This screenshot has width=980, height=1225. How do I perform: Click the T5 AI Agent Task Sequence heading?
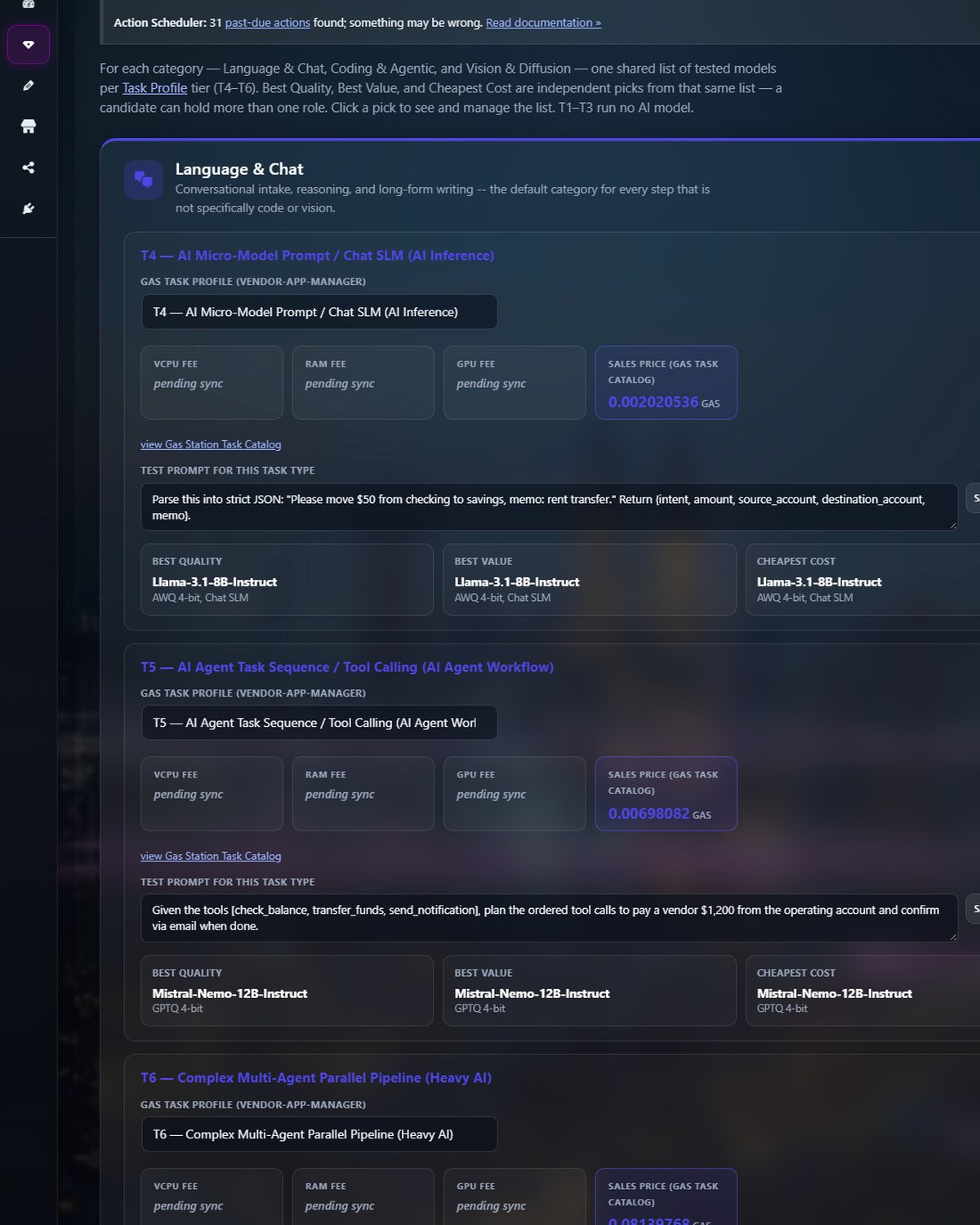(347, 667)
